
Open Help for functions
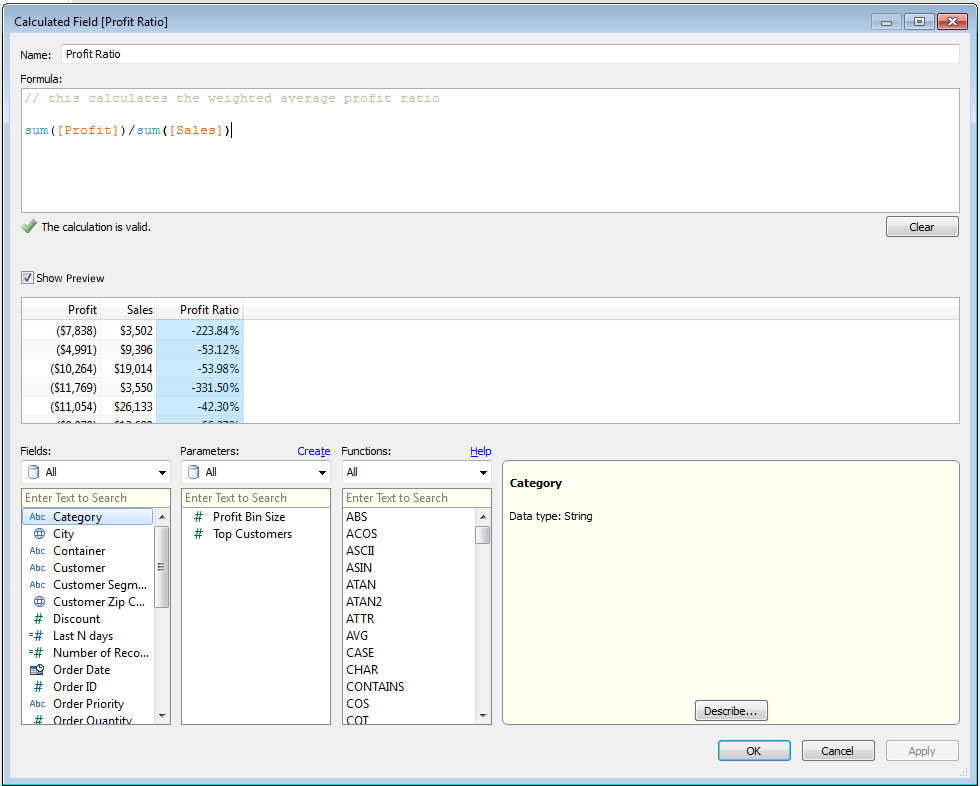(480, 451)
